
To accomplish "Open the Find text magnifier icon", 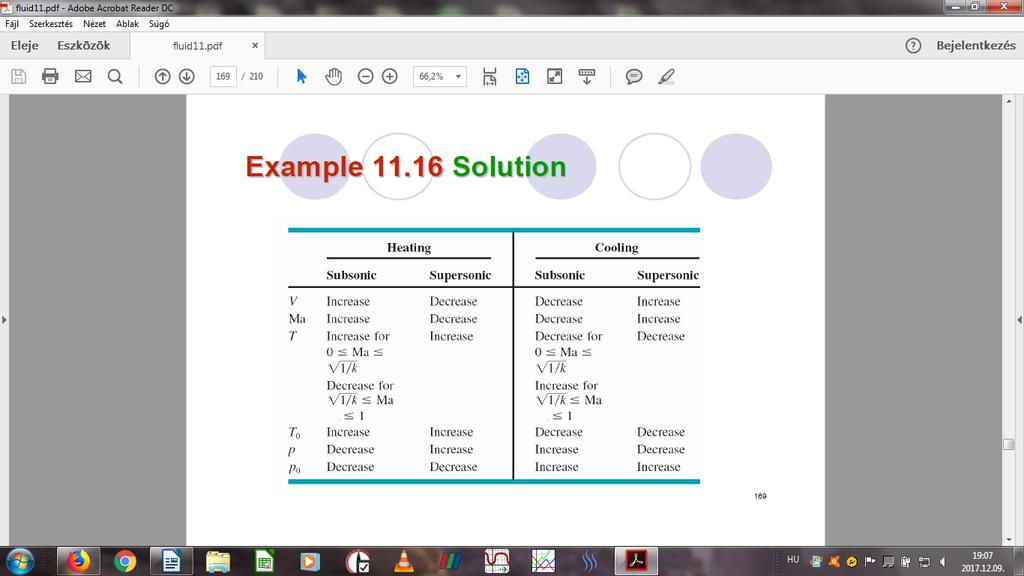I will coord(115,76).
